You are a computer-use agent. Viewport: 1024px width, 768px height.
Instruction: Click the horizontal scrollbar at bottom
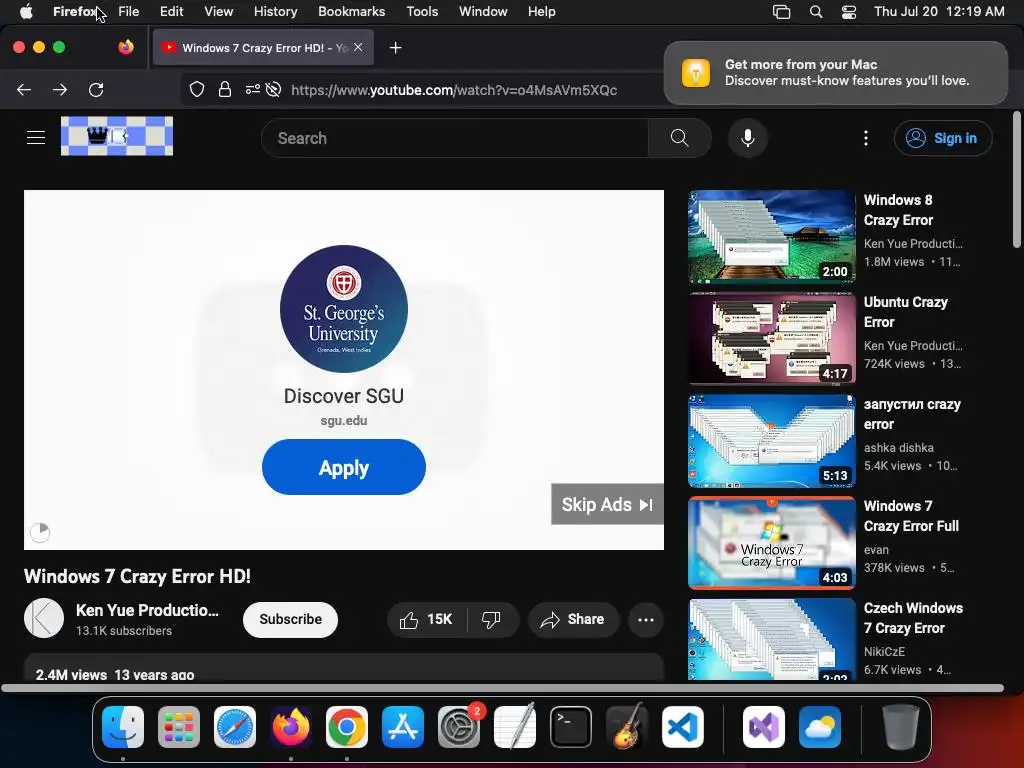(x=502, y=688)
